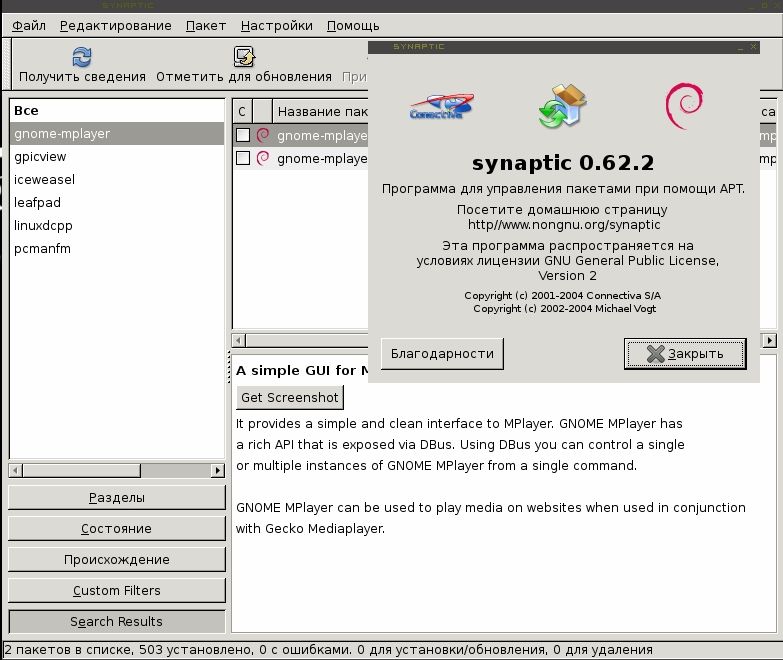Show filters by Разделы
Screen dimensions: 783x660
(117, 497)
